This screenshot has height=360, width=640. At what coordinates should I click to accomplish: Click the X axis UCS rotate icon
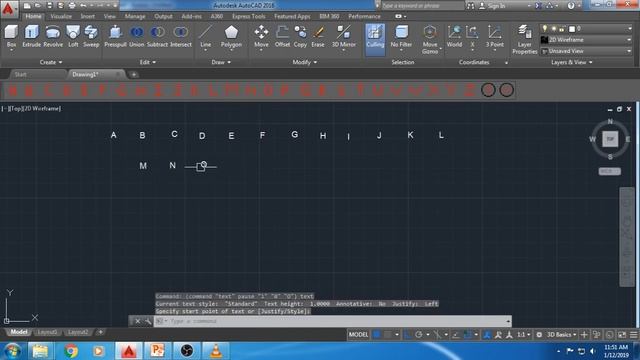472,37
